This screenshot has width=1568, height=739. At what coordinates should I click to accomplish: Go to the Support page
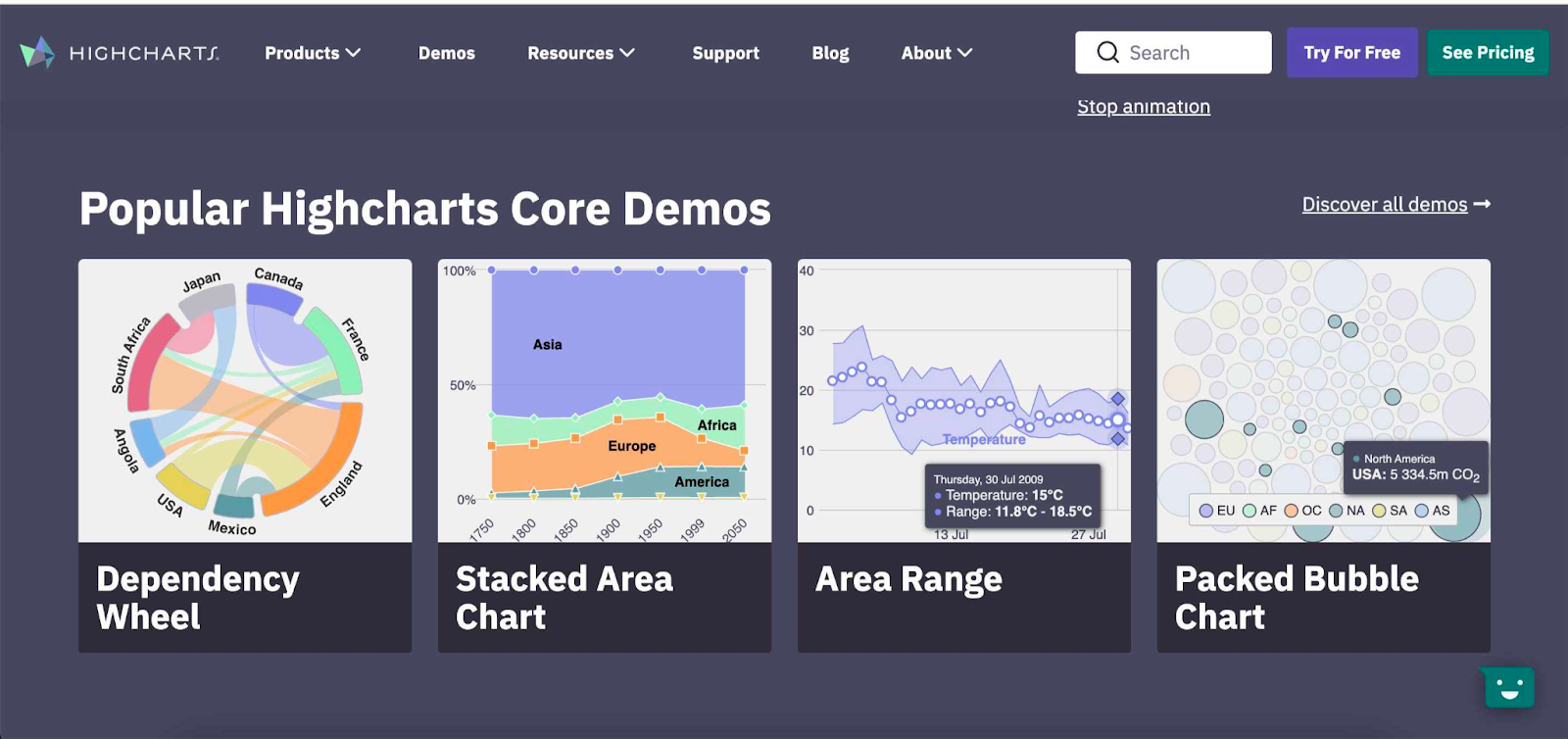725,53
